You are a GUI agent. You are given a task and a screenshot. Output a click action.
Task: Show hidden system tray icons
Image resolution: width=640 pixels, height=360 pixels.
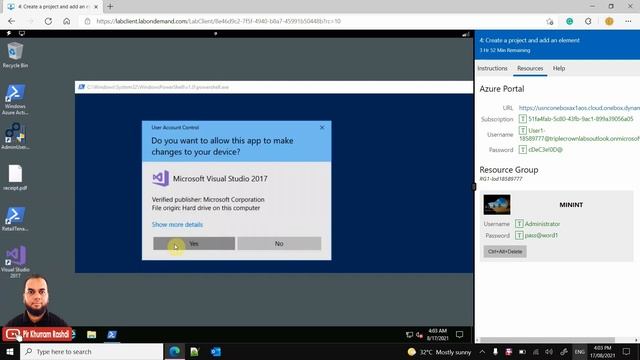[482, 352]
